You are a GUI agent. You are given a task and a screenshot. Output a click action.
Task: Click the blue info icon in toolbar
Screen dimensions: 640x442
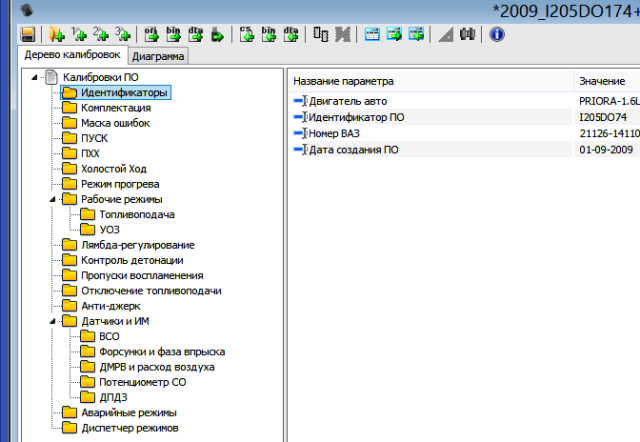[496, 34]
